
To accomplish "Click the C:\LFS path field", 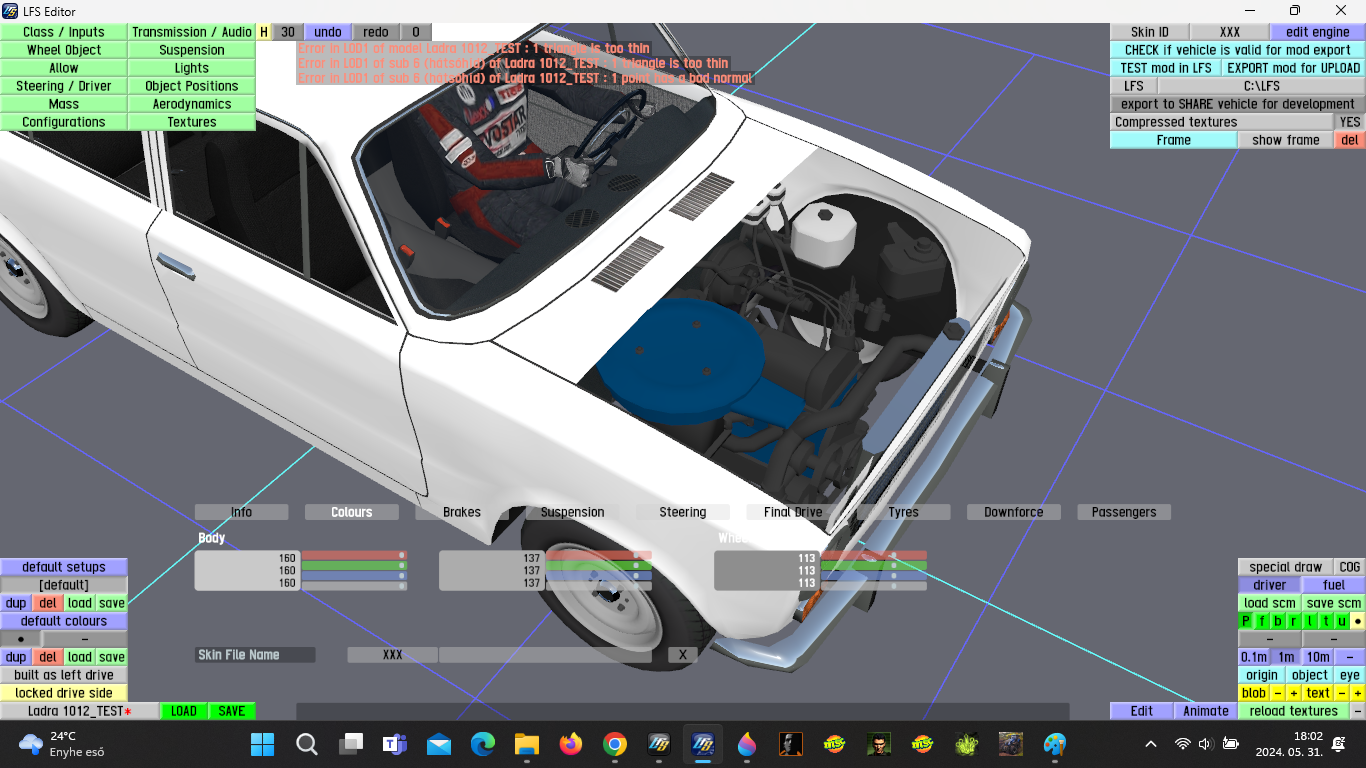I will click(x=1262, y=86).
